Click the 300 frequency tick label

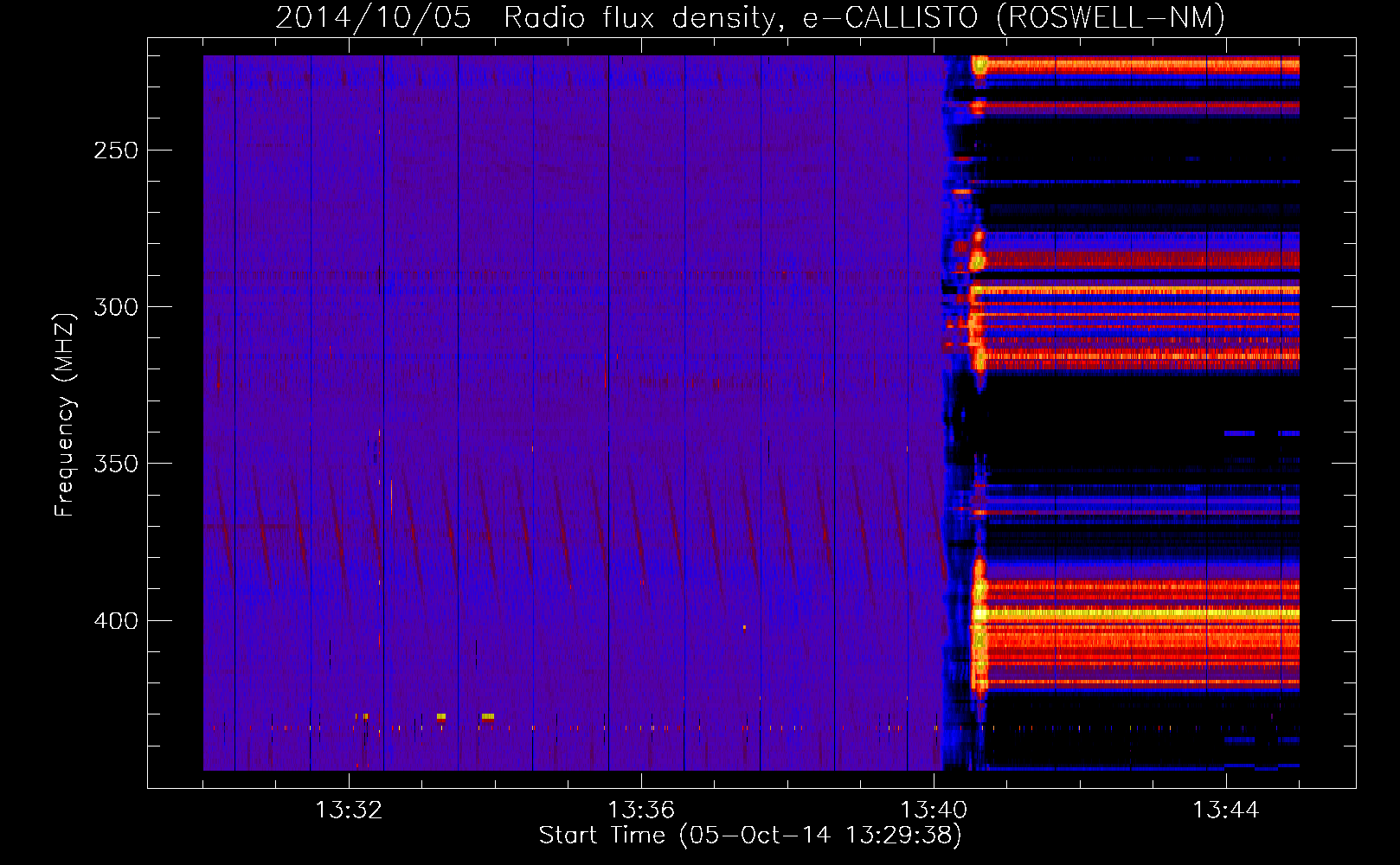(116, 307)
